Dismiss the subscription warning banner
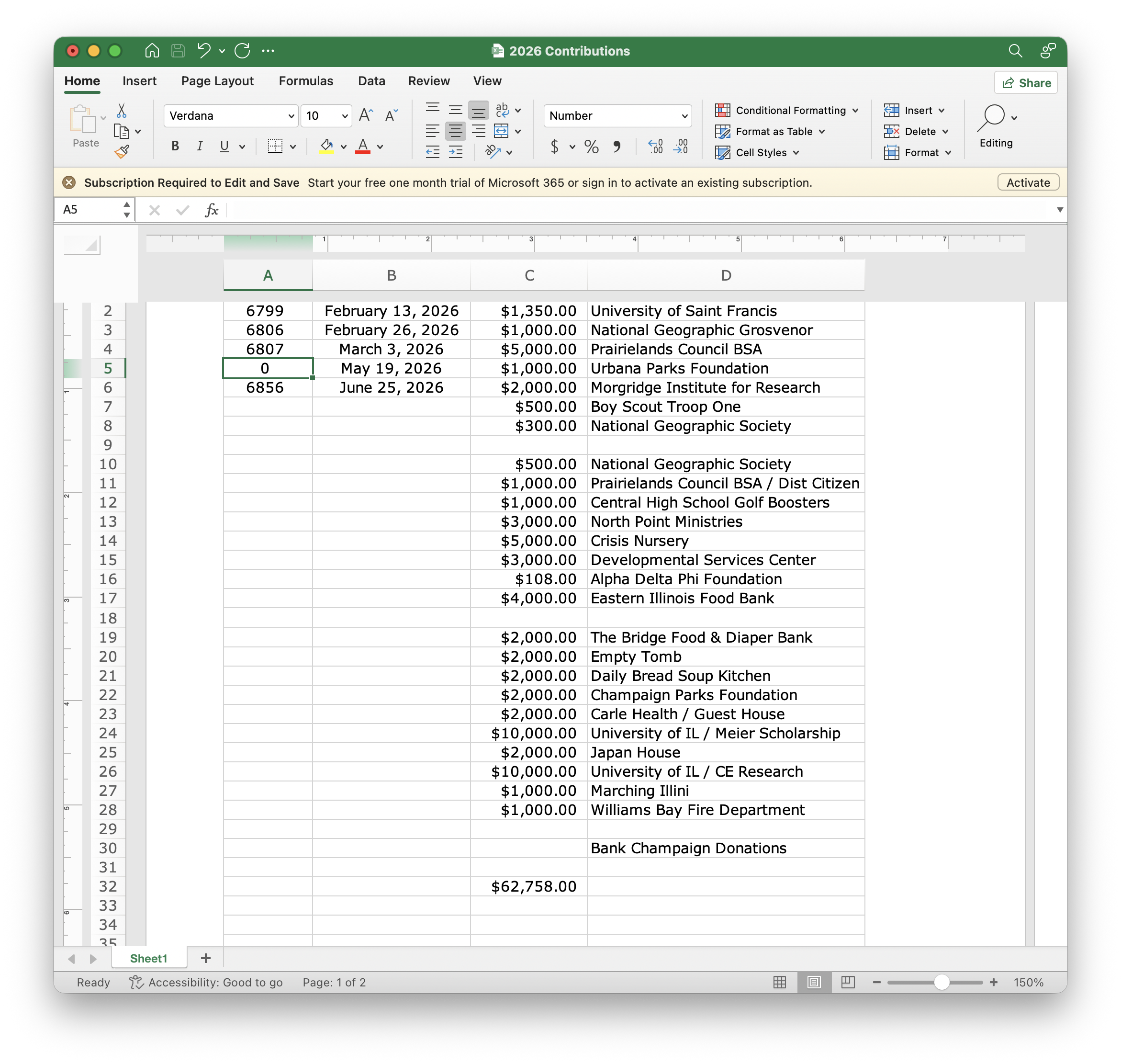This screenshot has width=1121, height=1064. (x=69, y=182)
